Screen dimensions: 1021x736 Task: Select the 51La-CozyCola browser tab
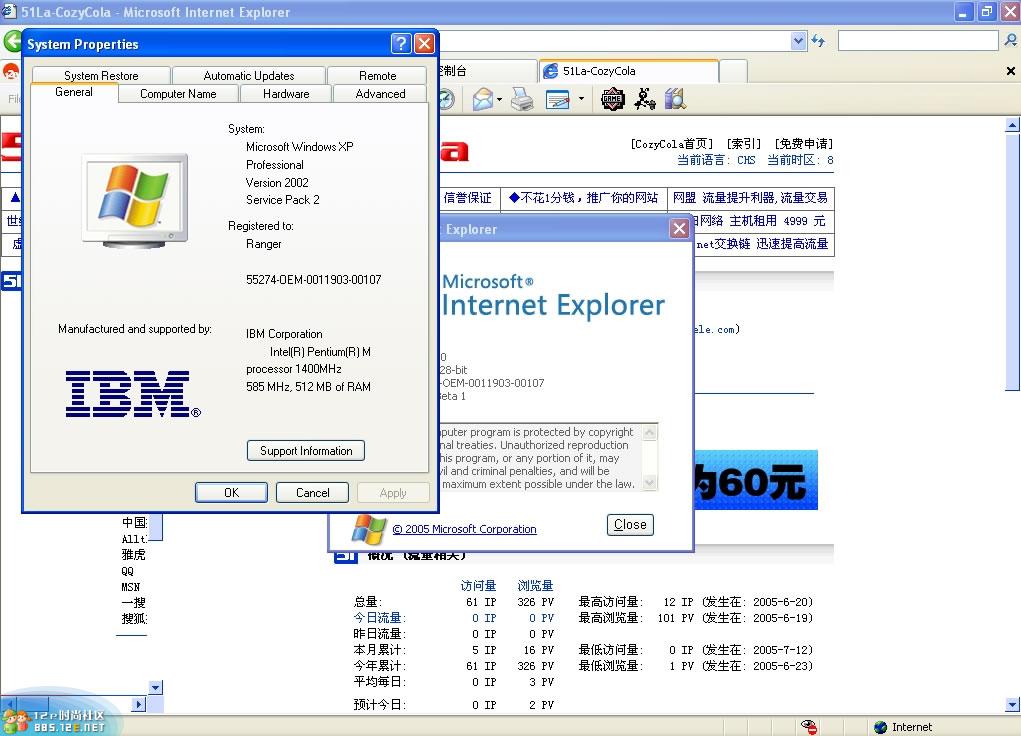(x=628, y=71)
